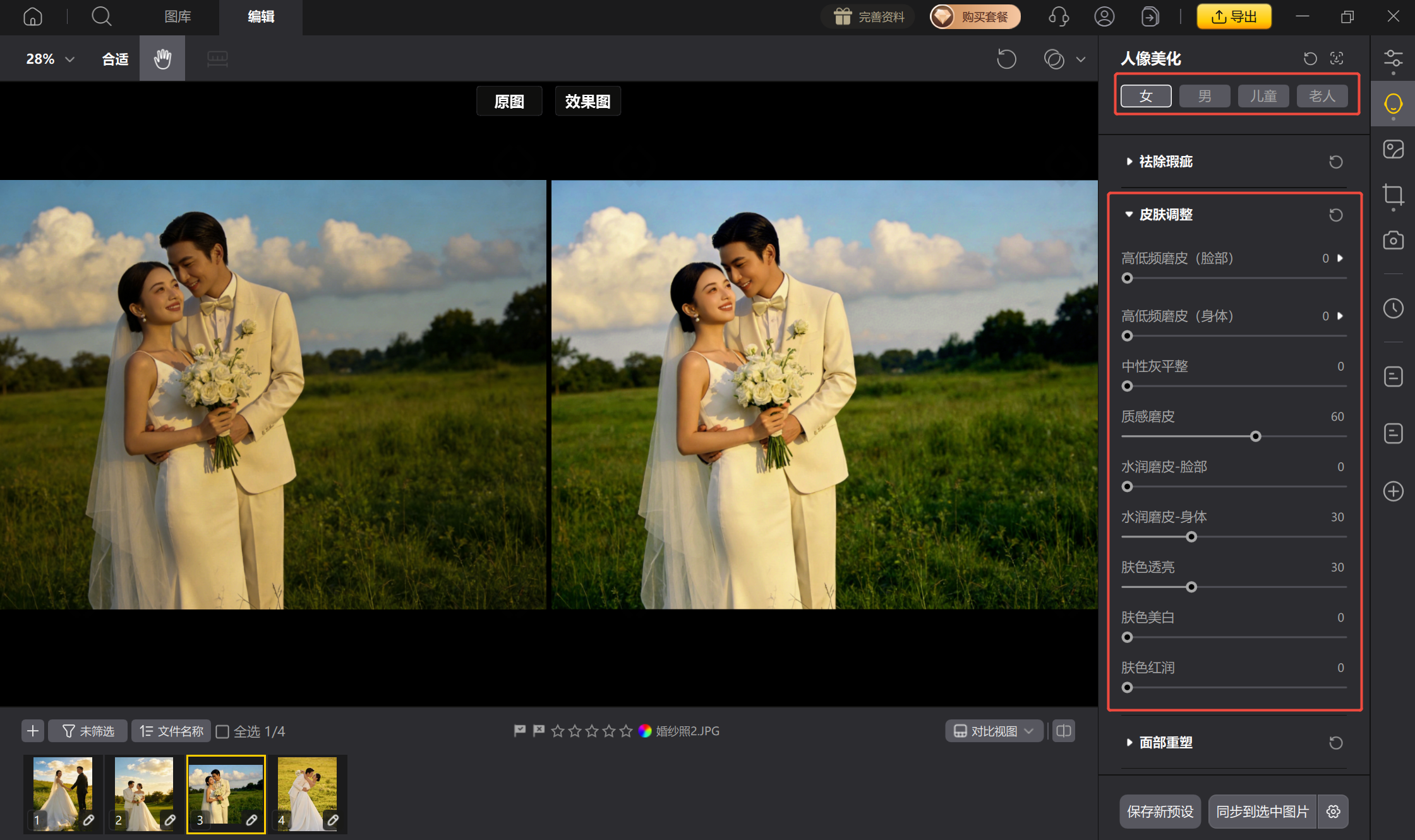
Task: Click the home icon
Action: 32,17
